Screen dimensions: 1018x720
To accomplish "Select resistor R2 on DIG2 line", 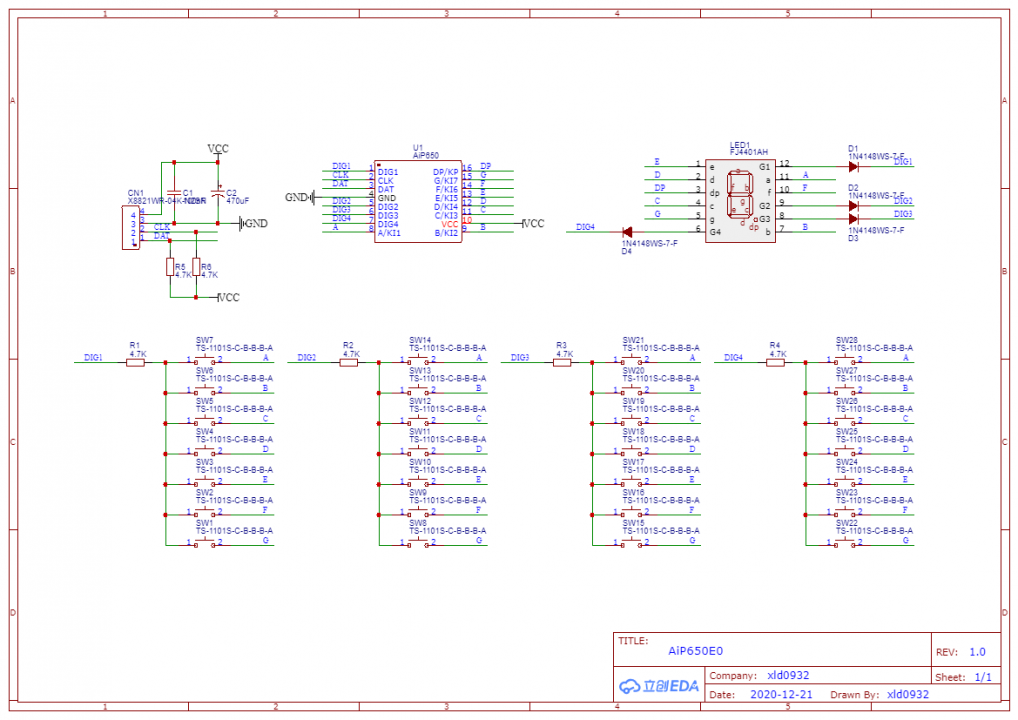I will 349,362.
